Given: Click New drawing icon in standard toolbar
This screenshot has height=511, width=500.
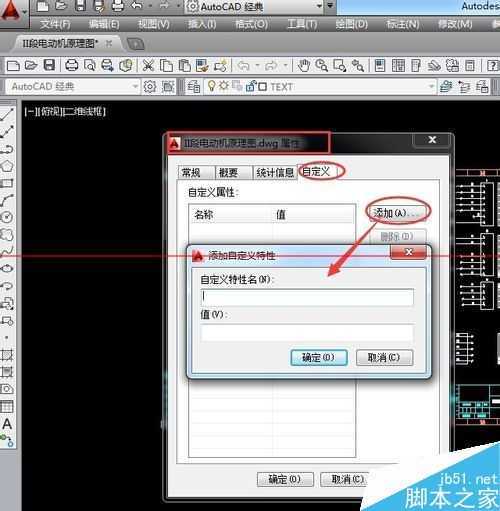Looking at the screenshot, I should (x=13, y=65).
